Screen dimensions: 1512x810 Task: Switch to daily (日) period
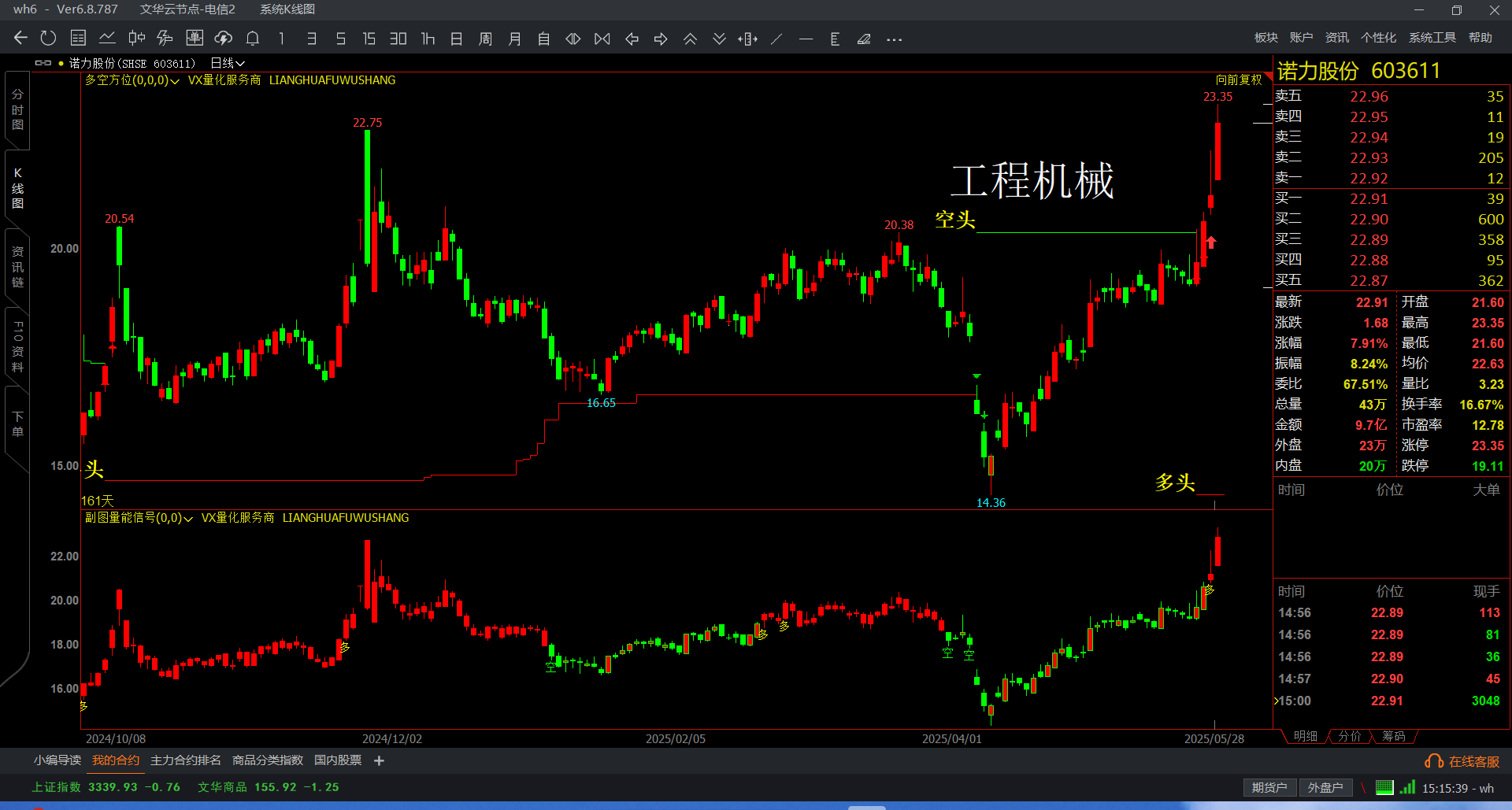tap(456, 38)
